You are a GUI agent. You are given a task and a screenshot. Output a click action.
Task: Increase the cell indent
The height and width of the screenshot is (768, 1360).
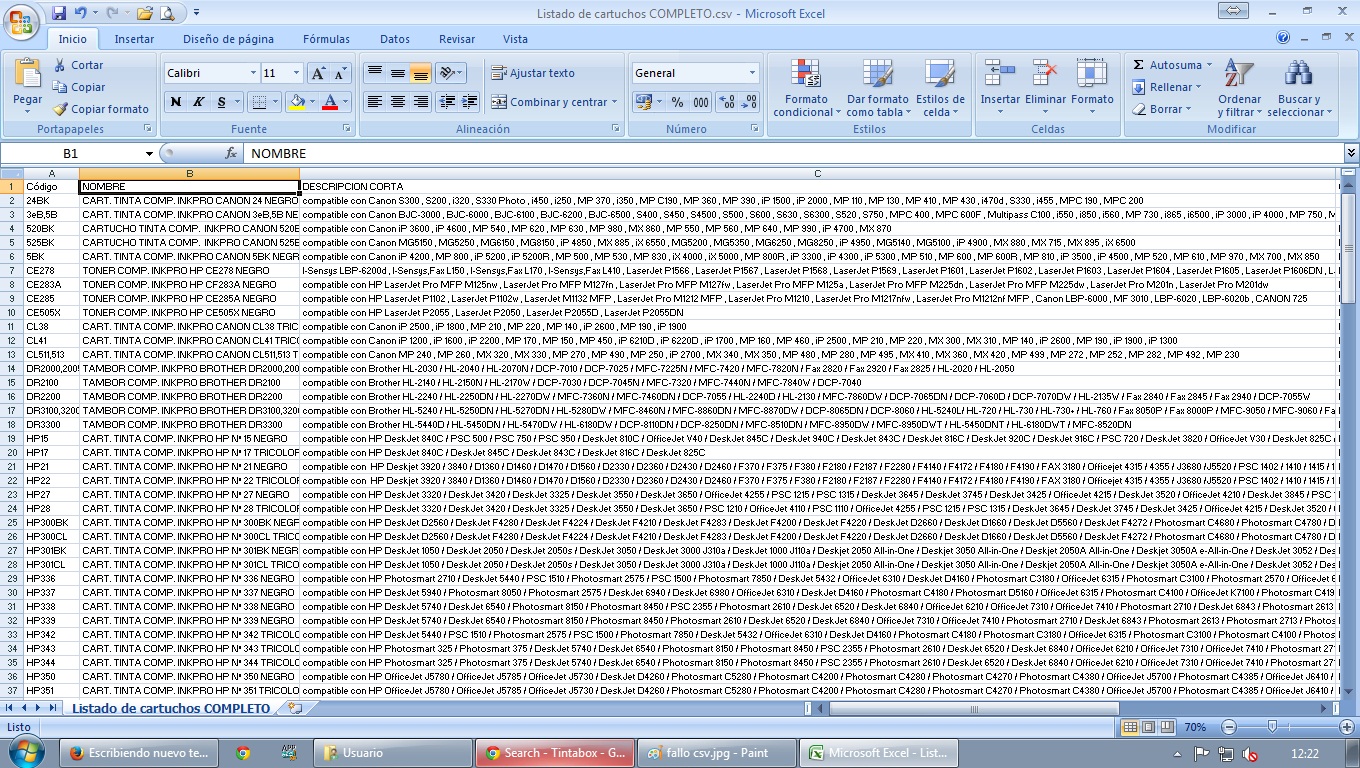click(x=468, y=102)
